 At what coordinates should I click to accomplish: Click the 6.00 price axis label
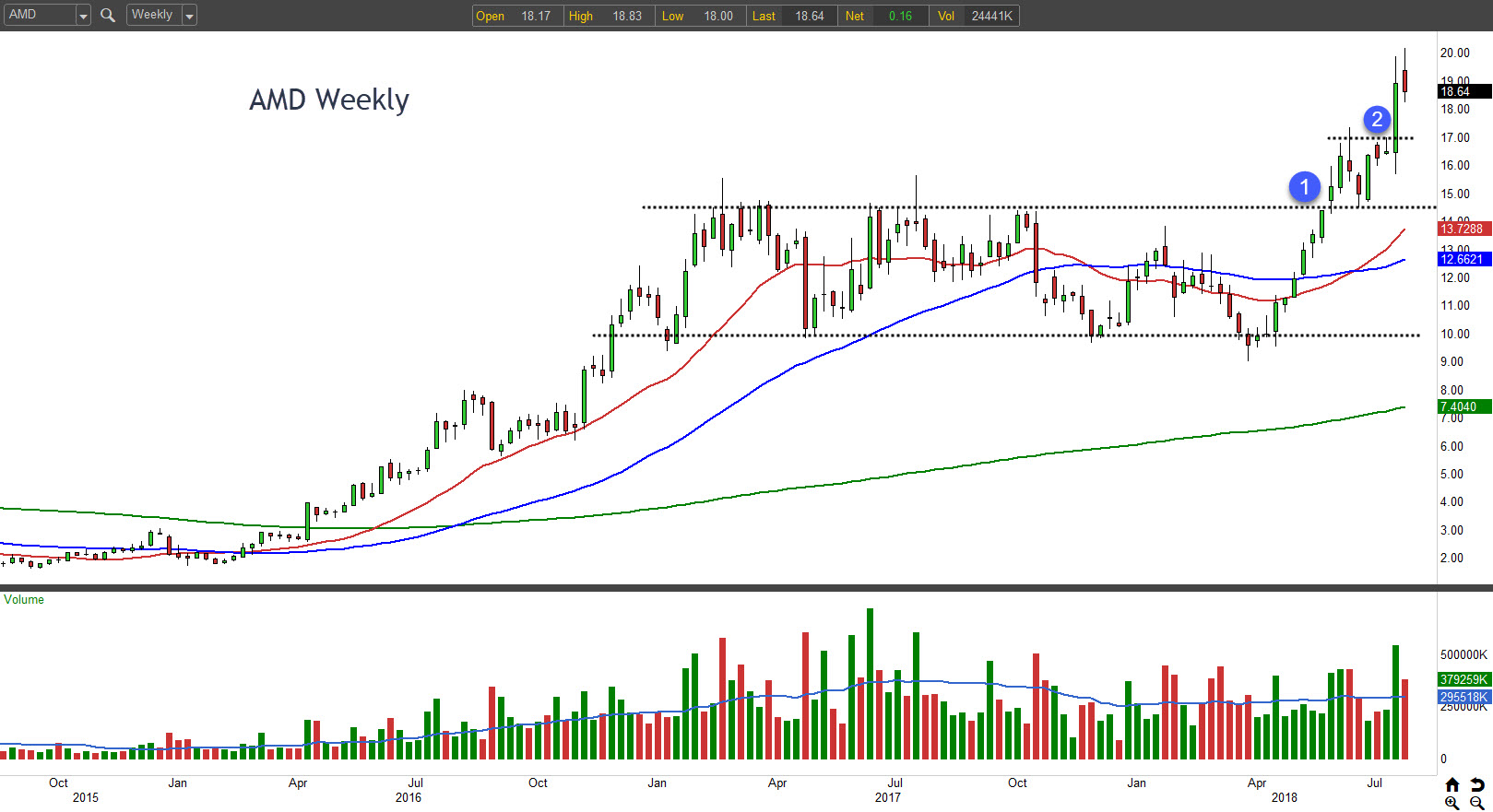pos(1452,446)
